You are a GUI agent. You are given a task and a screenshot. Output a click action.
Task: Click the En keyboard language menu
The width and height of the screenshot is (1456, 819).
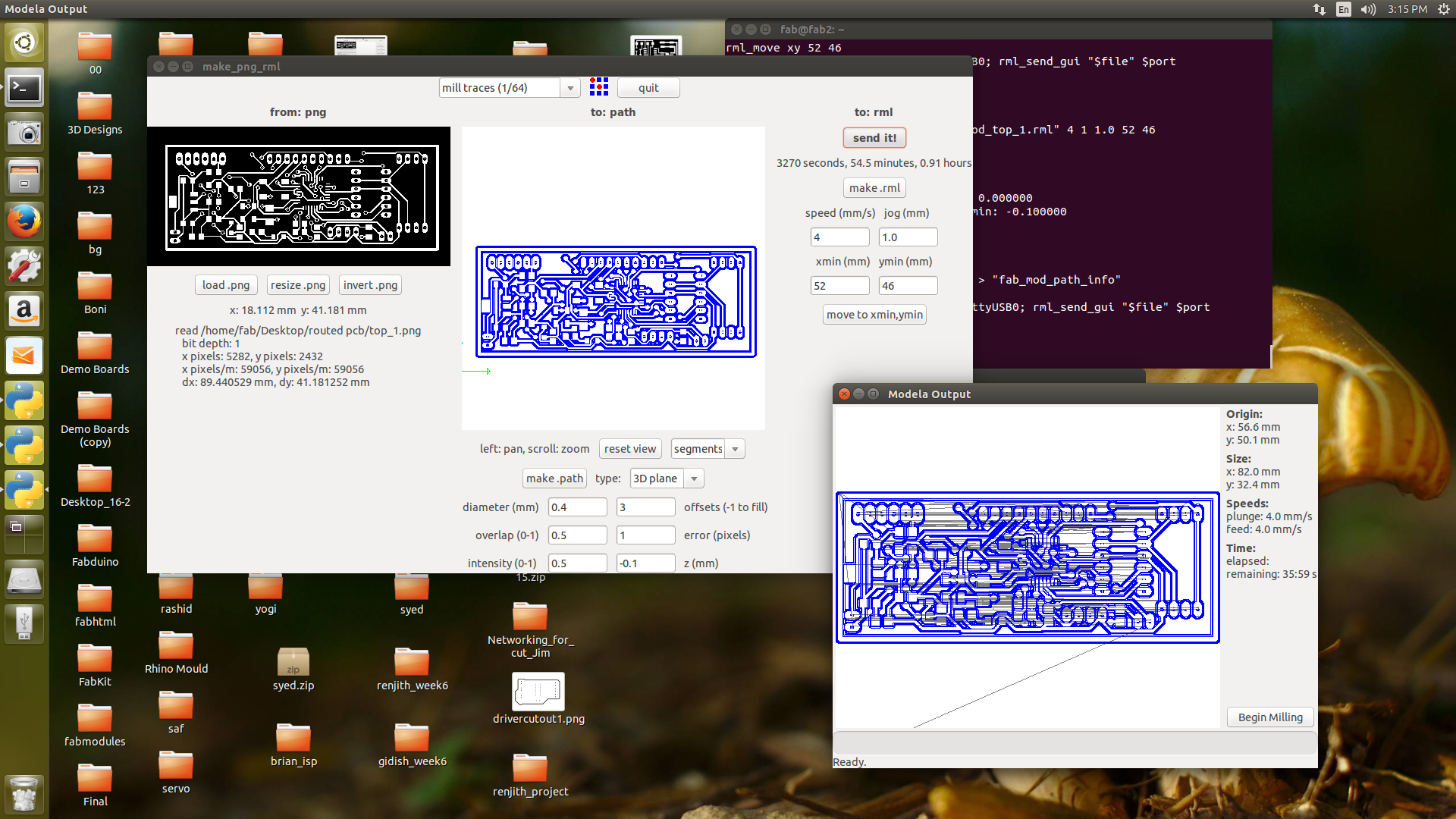point(1344,9)
